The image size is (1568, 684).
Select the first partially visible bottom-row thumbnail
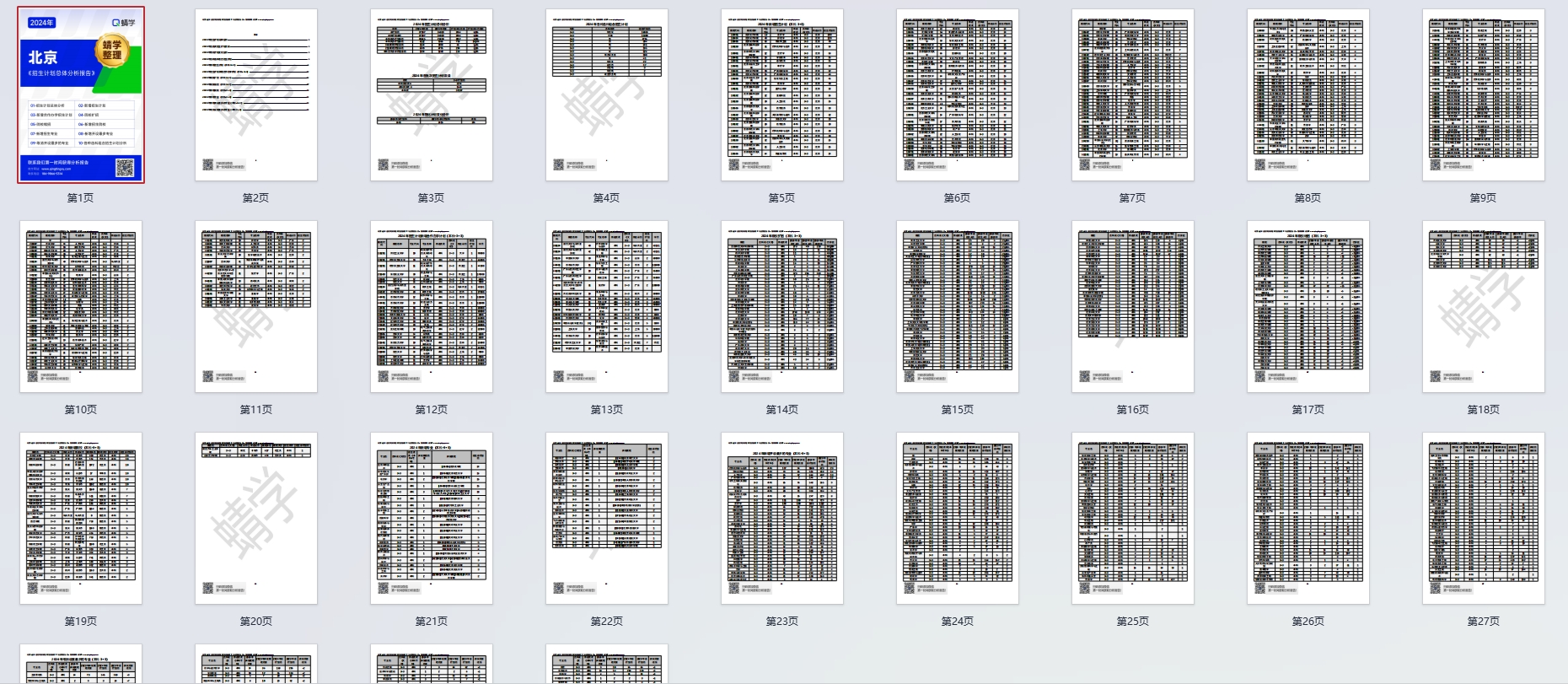[81, 665]
